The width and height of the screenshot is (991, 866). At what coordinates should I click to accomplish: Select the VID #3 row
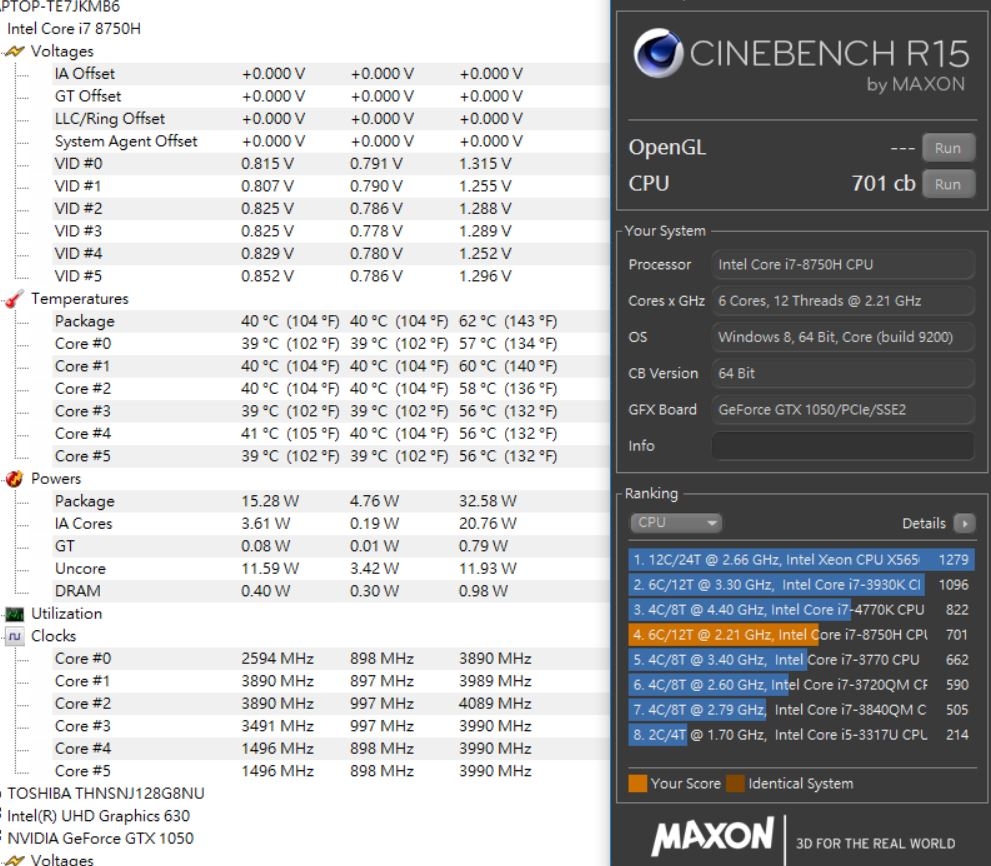point(330,231)
